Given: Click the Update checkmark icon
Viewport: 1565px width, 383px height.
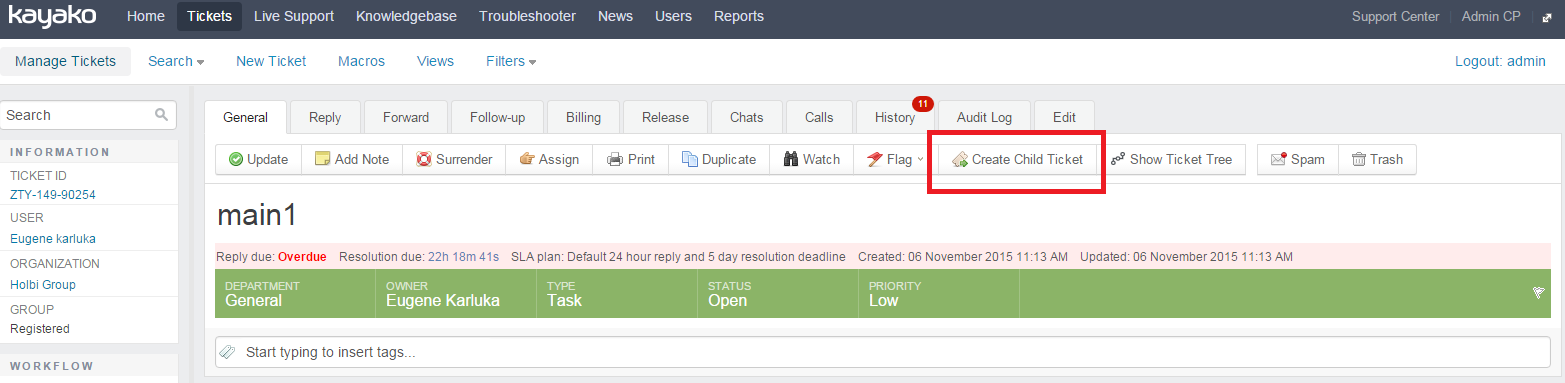Looking at the screenshot, I should [x=236, y=159].
